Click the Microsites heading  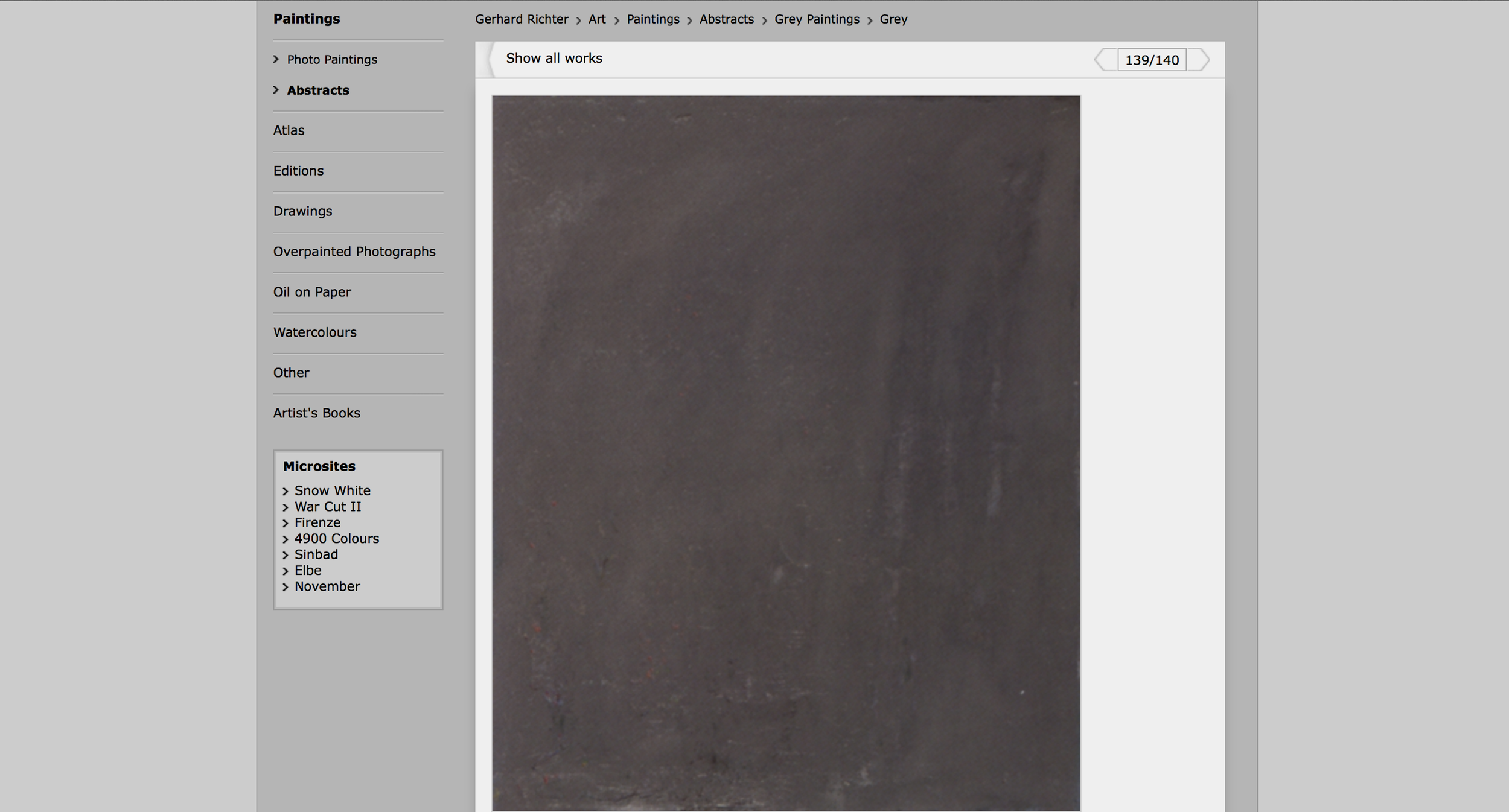[x=319, y=466]
